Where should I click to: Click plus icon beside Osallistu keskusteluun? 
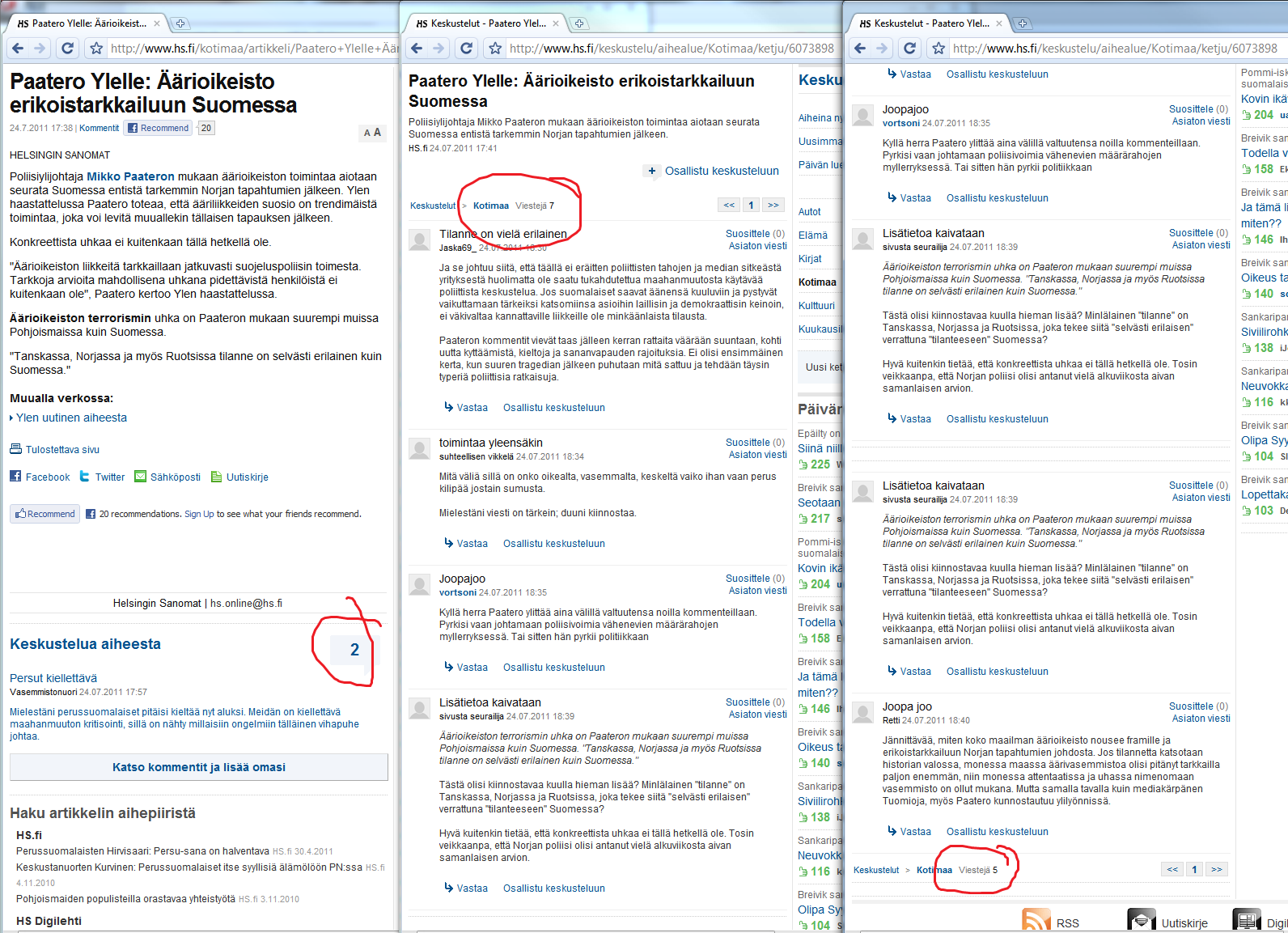pyautogui.click(x=651, y=171)
